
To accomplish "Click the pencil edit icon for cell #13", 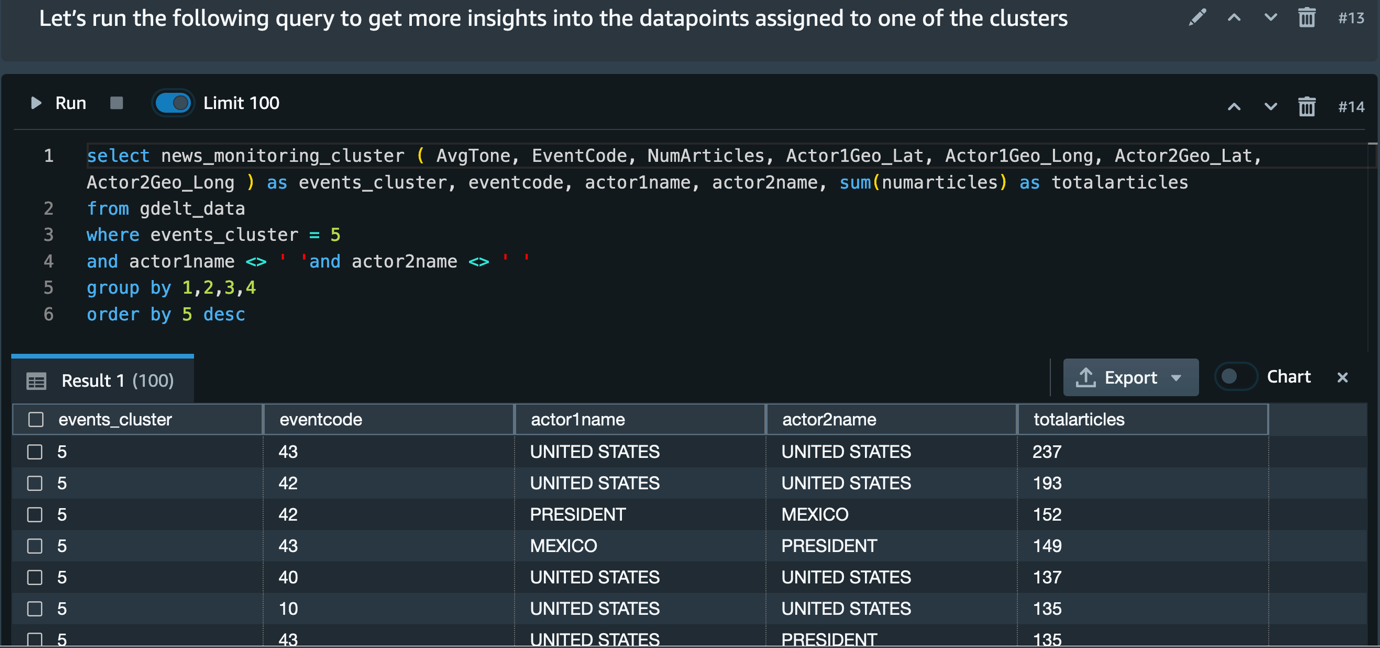I will click(x=1197, y=18).
